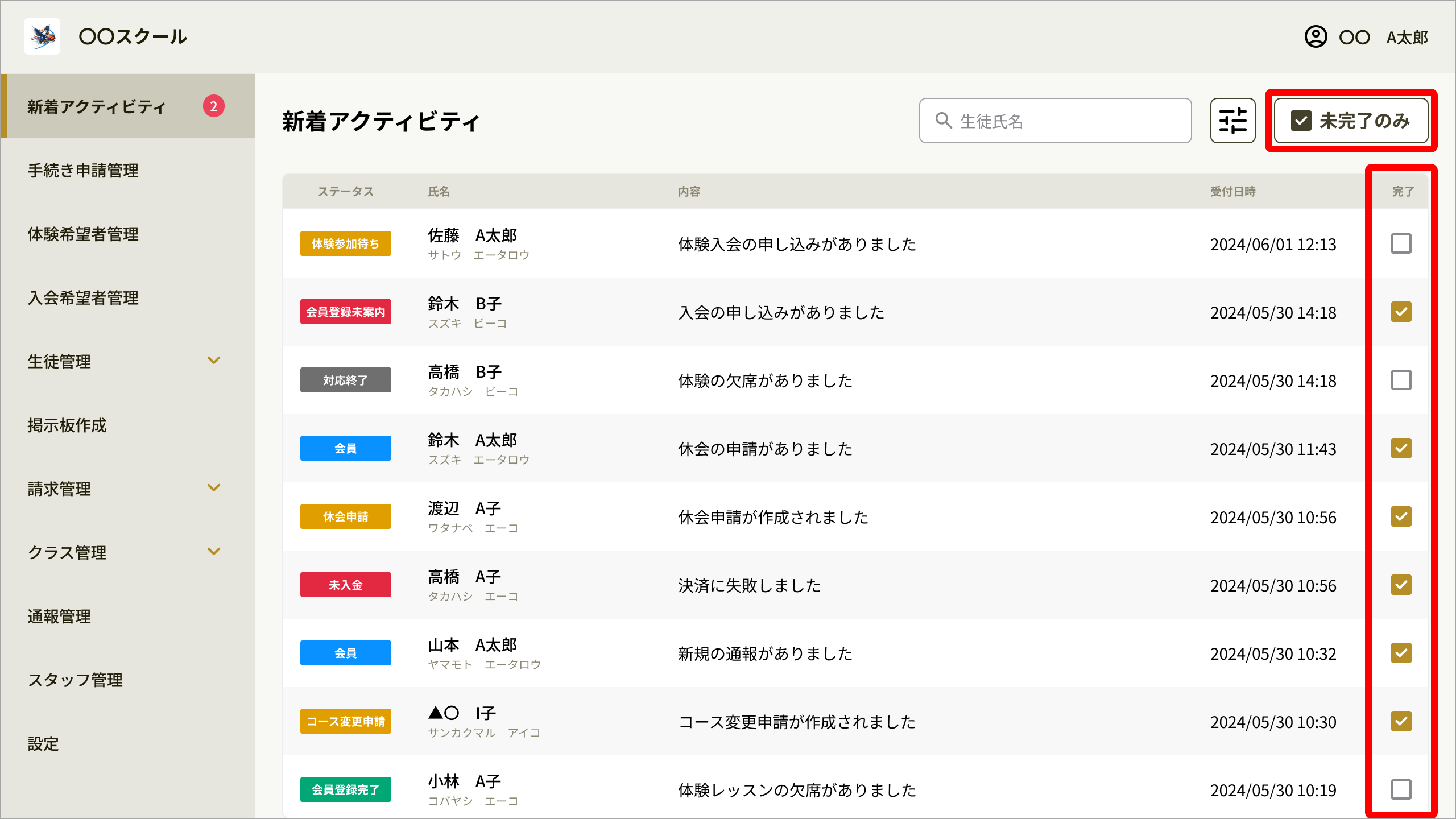The width and height of the screenshot is (1456, 819).
Task: Click the red notification badge showing 2
Action: pos(214,106)
